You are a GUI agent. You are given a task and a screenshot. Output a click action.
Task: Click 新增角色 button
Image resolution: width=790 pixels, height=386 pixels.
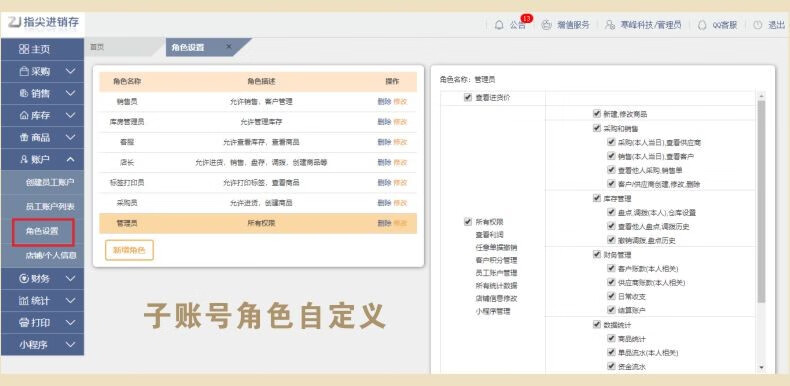[x=129, y=250]
